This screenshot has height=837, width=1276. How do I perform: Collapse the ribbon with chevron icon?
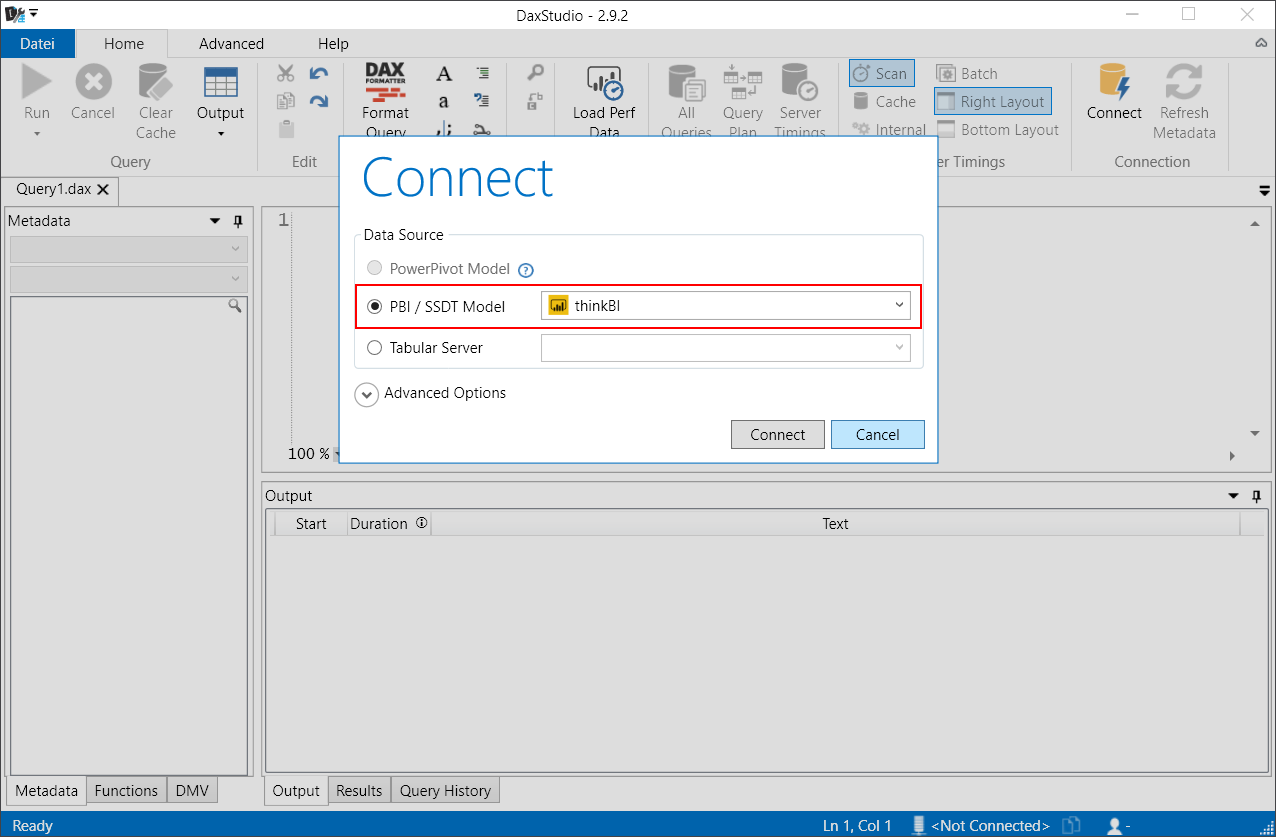point(1261,44)
